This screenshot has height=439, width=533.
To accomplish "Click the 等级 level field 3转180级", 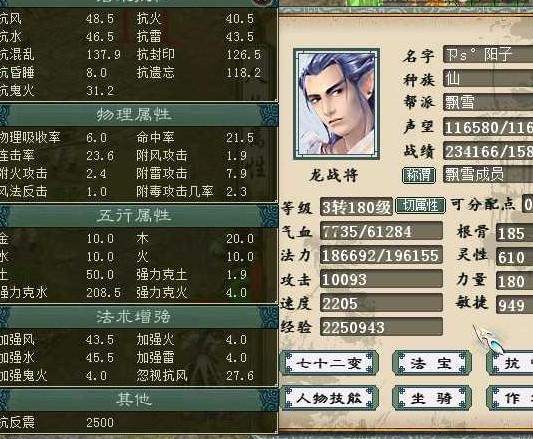I will 356,207.
